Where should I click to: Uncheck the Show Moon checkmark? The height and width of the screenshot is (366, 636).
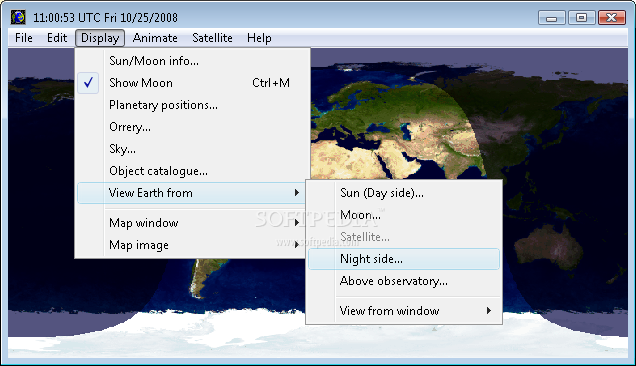88,83
